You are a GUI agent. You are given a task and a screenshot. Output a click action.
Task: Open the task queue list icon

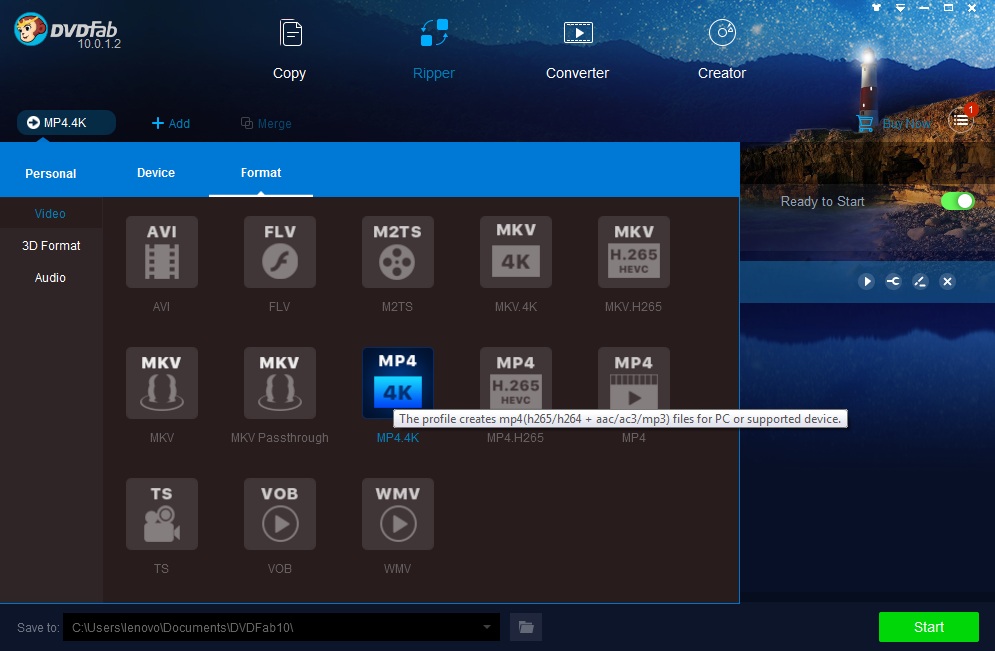coord(959,120)
